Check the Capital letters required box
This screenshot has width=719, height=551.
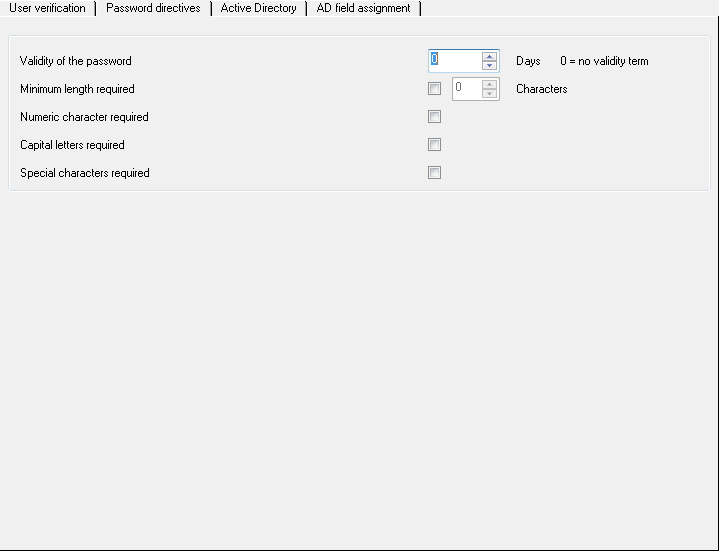point(434,144)
